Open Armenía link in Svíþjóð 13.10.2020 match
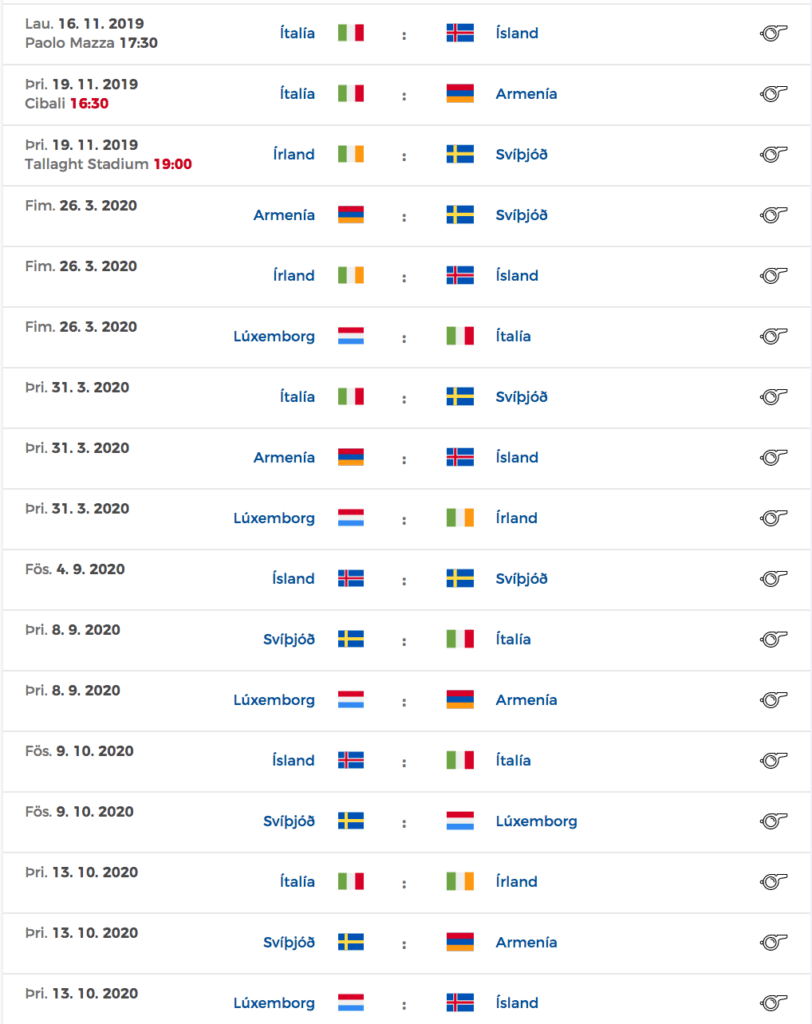Viewport: 812px width, 1024px height. 527,942
